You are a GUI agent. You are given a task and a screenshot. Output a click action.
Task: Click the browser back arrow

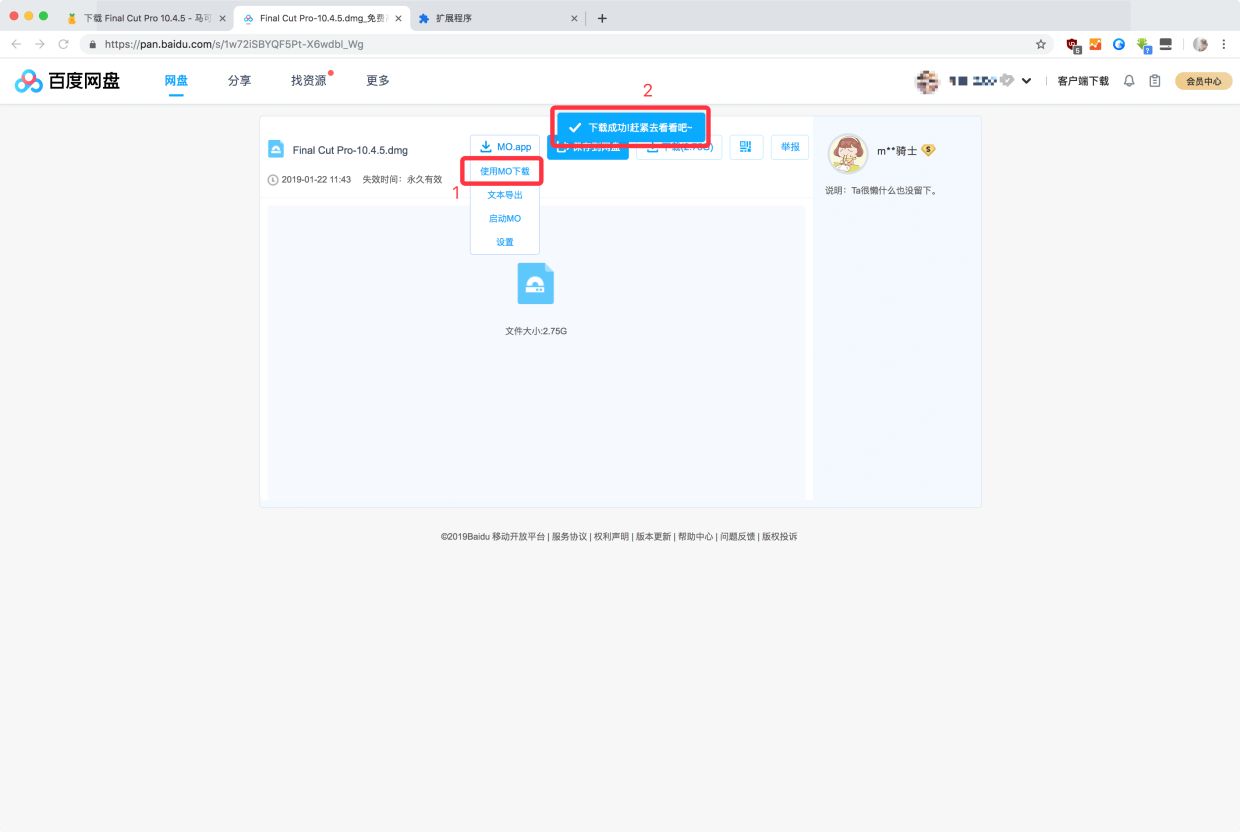coord(16,44)
